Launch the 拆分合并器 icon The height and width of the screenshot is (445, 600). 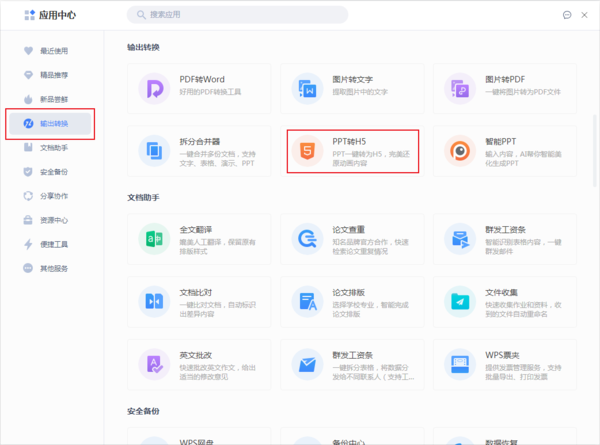coord(154,152)
